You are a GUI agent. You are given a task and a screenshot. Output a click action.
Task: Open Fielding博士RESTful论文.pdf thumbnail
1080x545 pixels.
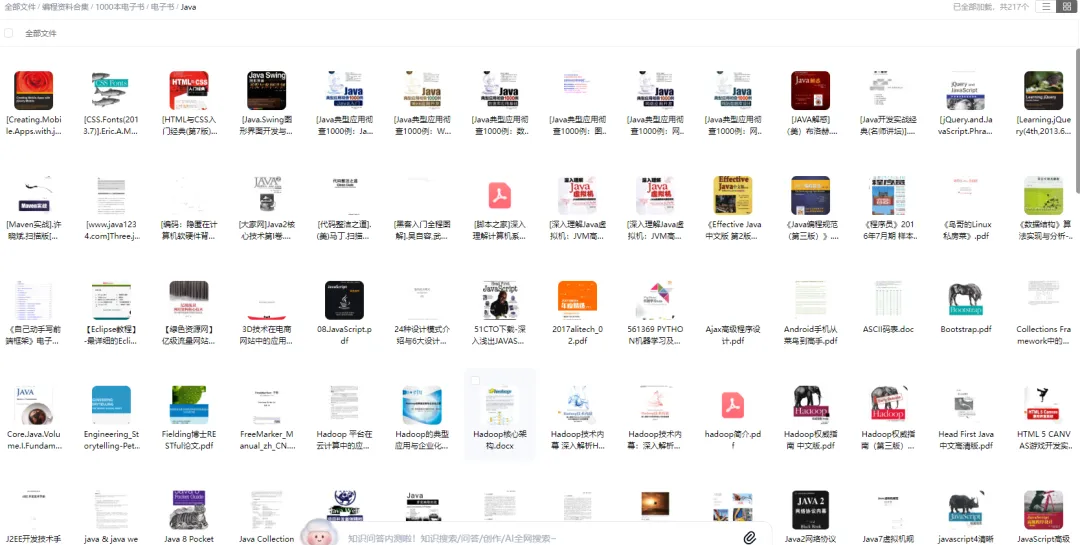(189, 404)
